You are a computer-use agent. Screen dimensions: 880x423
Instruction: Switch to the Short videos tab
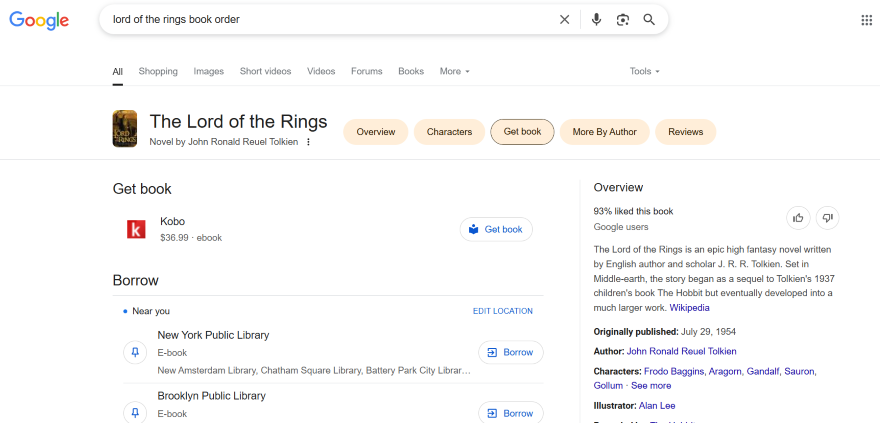tap(265, 71)
